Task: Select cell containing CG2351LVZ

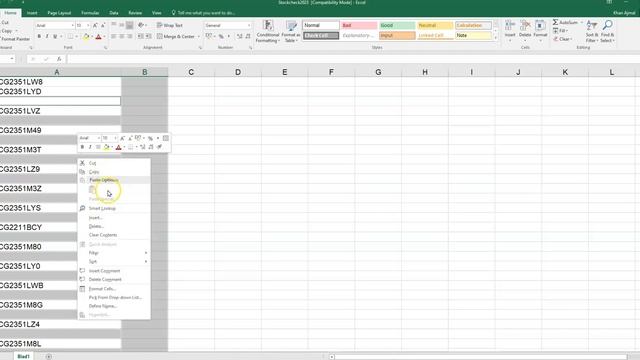Action: click(x=60, y=111)
